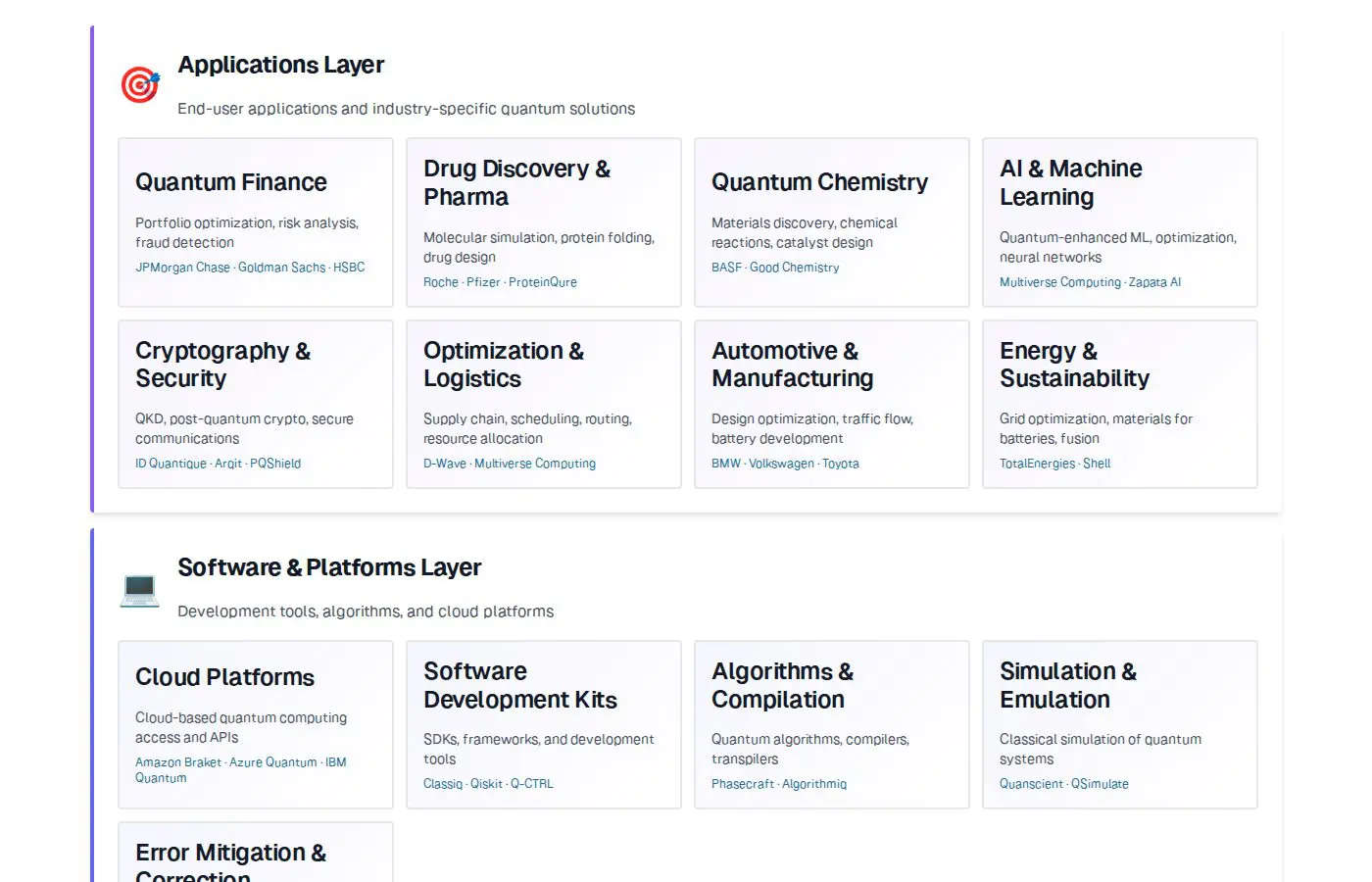The height and width of the screenshot is (882, 1372).
Task: Select the Simulation & Emulation card
Action: [x=1120, y=725]
